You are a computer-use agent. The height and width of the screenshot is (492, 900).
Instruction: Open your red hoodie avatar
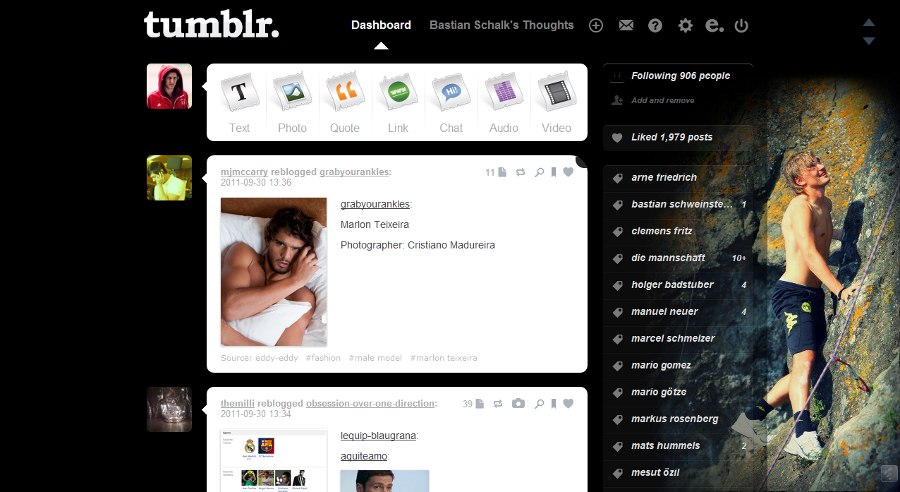[x=169, y=86]
